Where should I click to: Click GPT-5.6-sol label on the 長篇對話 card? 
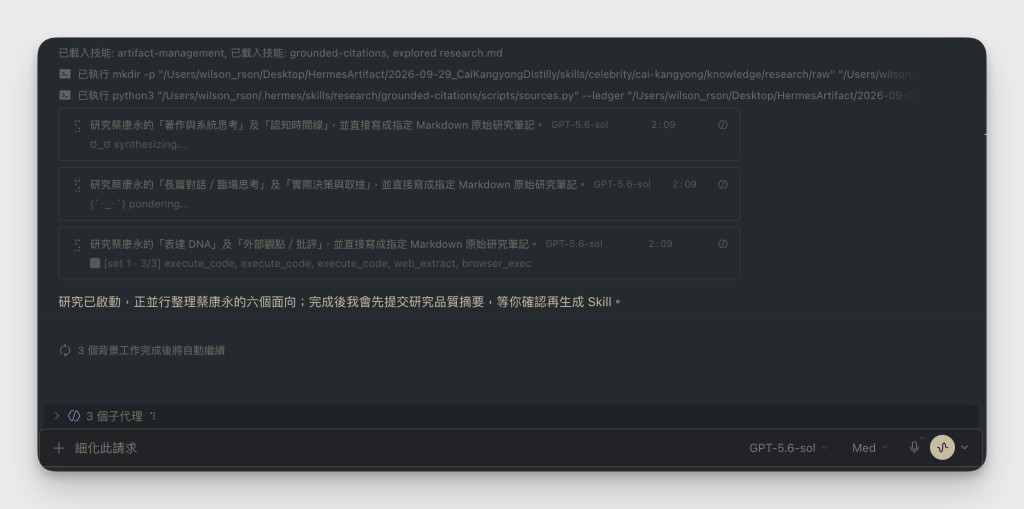(622, 184)
